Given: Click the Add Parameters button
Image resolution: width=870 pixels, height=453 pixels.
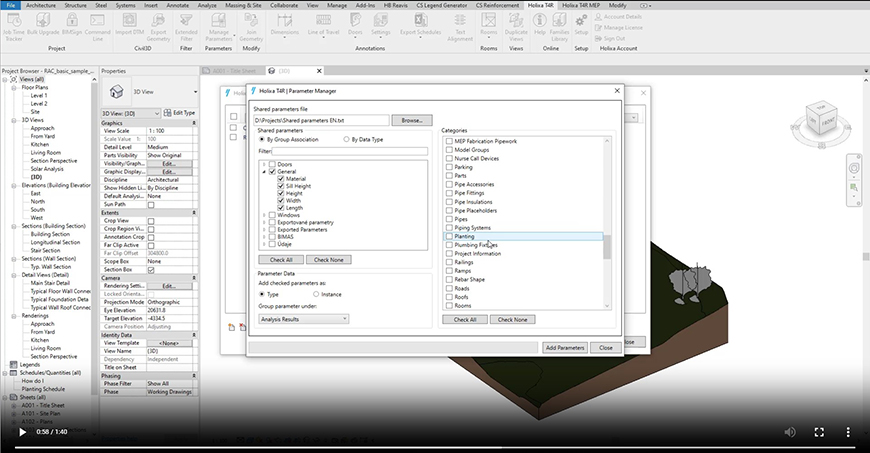Looking at the screenshot, I should point(565,348).
